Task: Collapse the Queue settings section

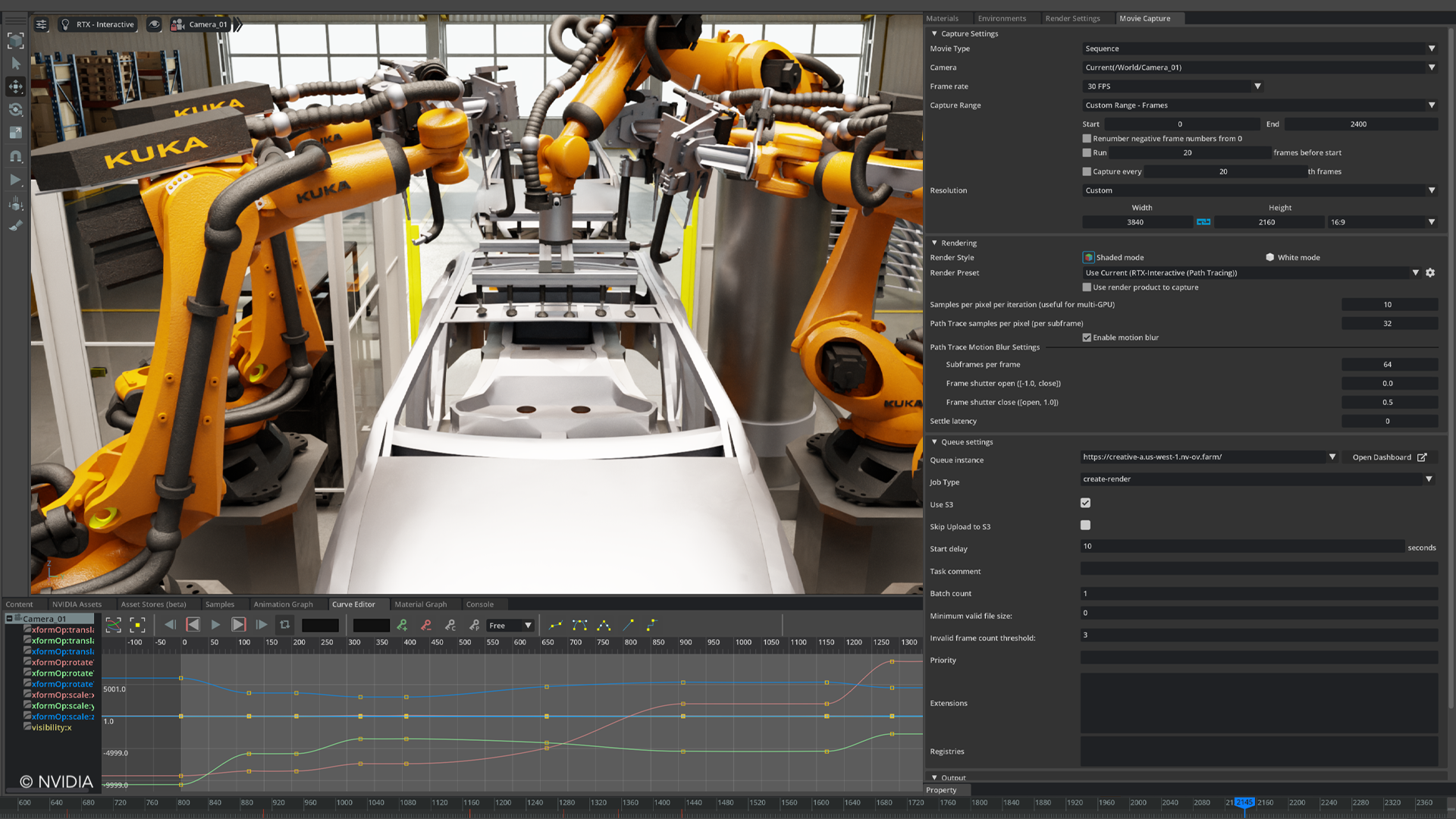Action: [934, 442]
